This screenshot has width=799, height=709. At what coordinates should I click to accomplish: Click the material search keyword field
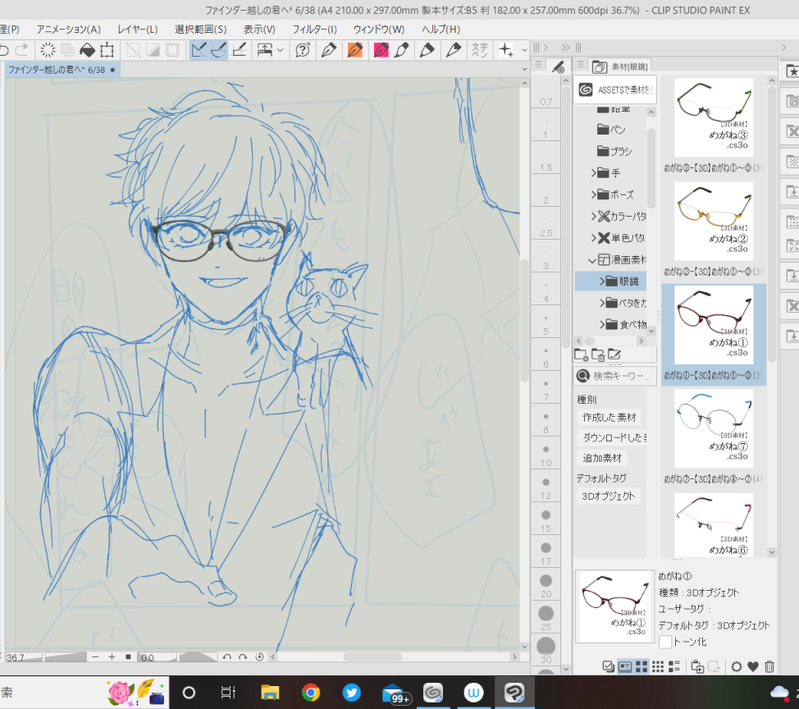pos(616,376)
